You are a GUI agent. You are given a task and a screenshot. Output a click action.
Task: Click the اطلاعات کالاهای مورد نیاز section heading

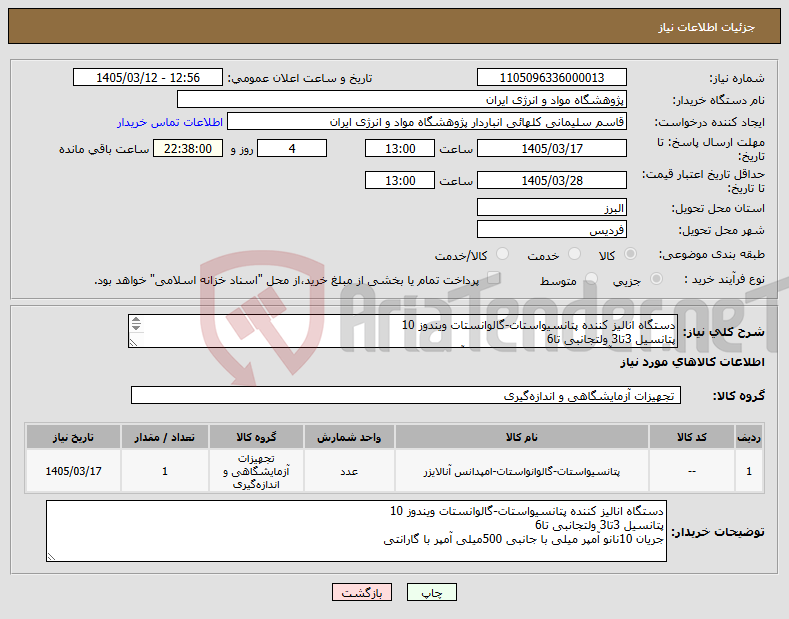coord(692,362)
